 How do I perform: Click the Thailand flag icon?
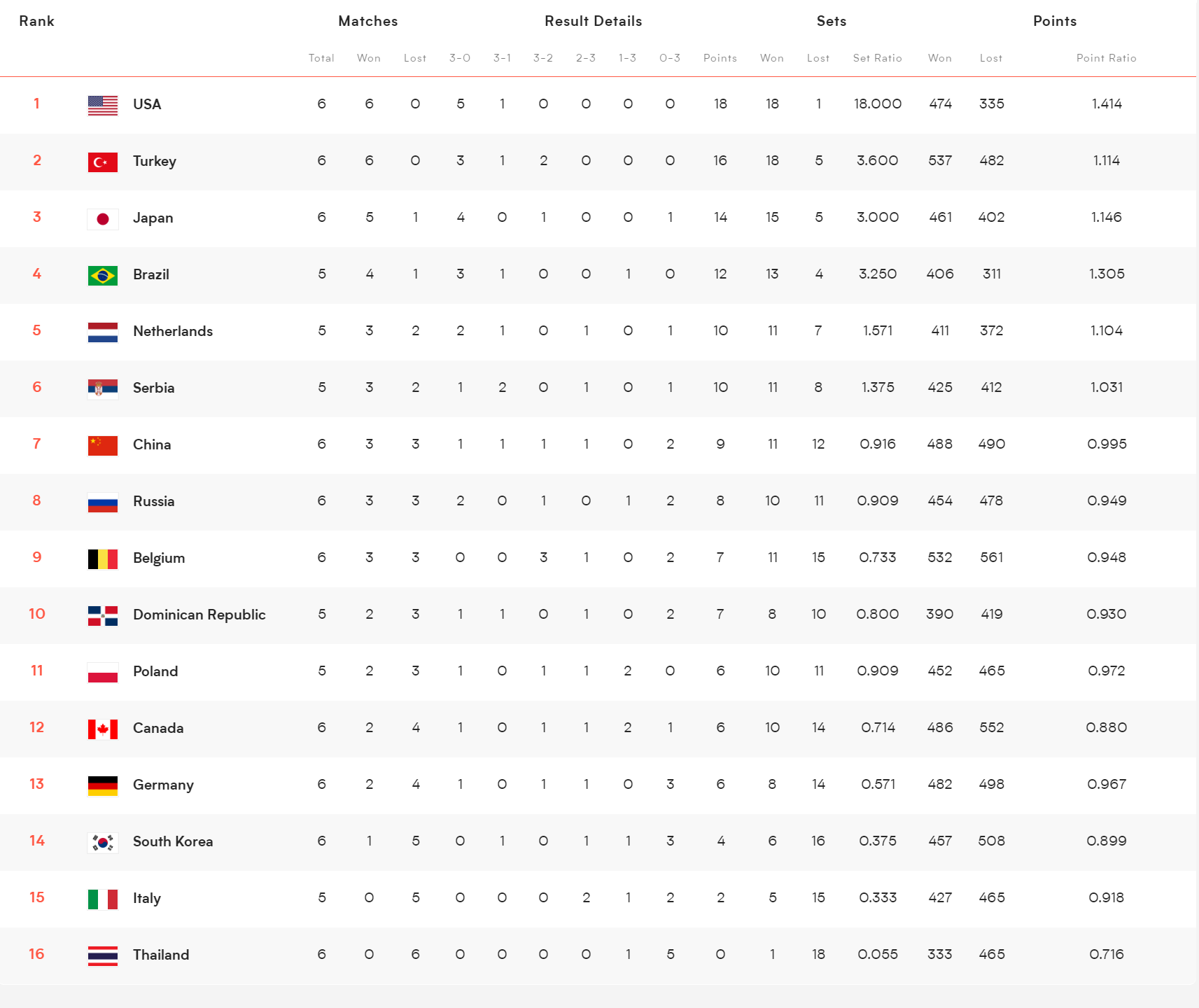coord(103,955)
